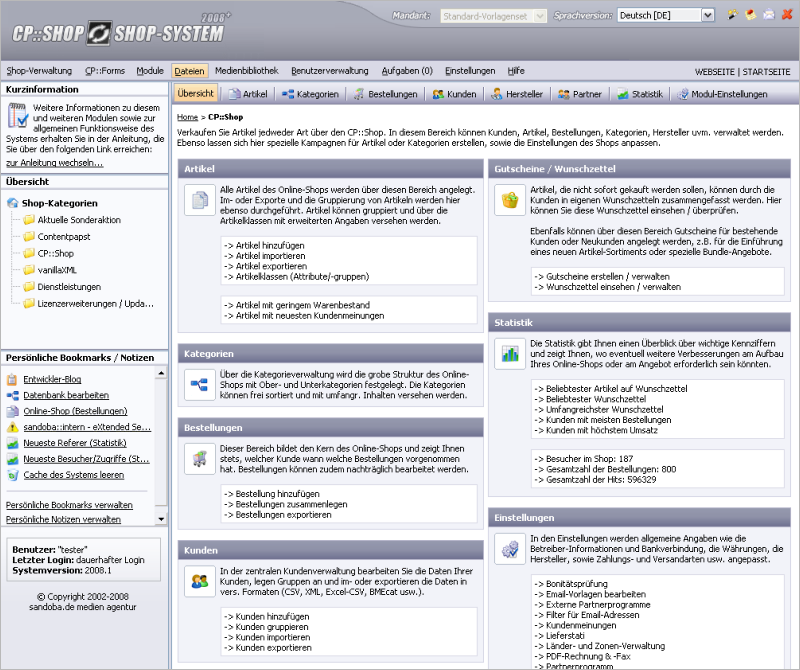Click the person icon on the Hersteller tab
This screenshot has width=800, height=670.
496,94
